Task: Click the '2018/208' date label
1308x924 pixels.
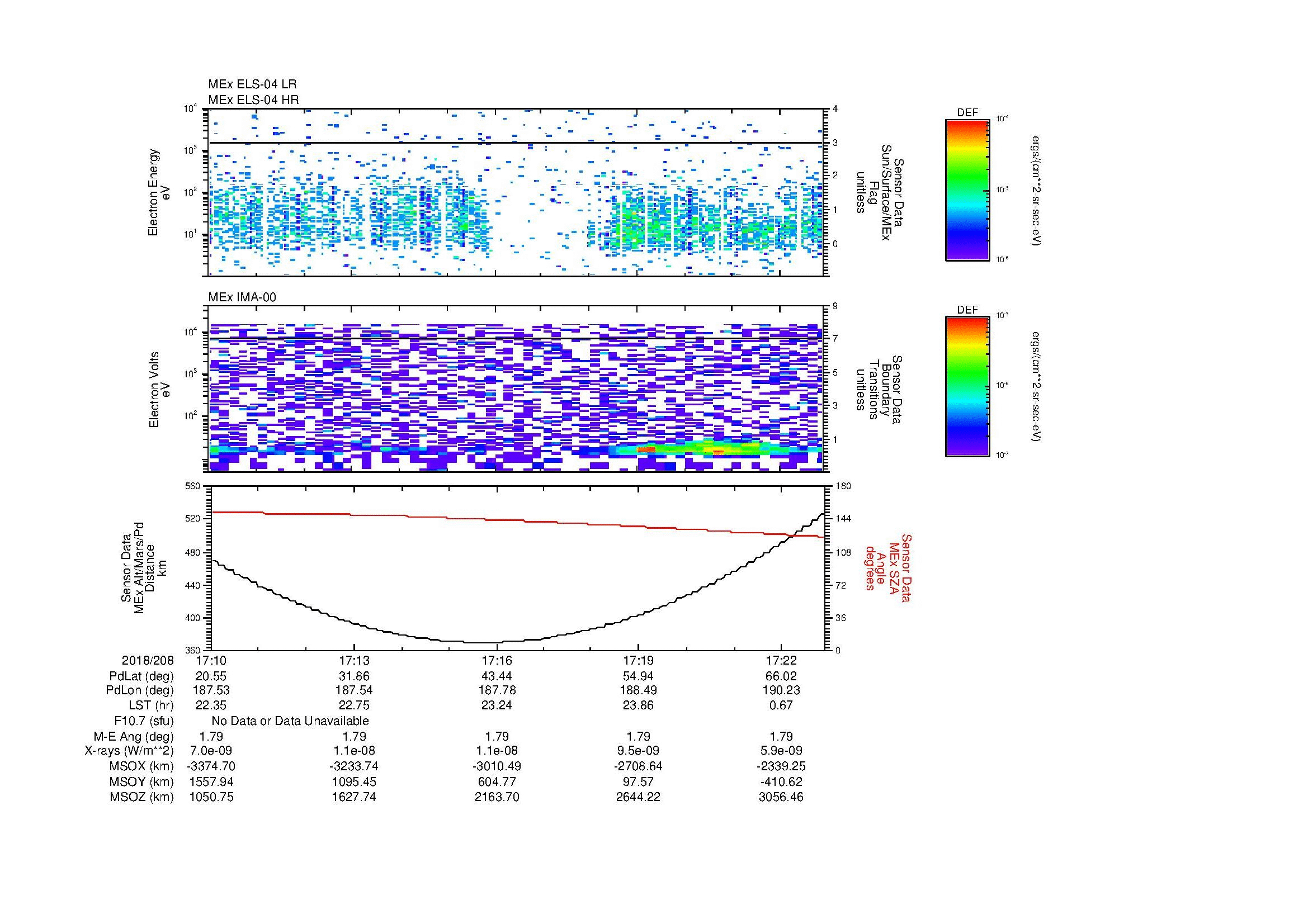Action: coord(148,661)
